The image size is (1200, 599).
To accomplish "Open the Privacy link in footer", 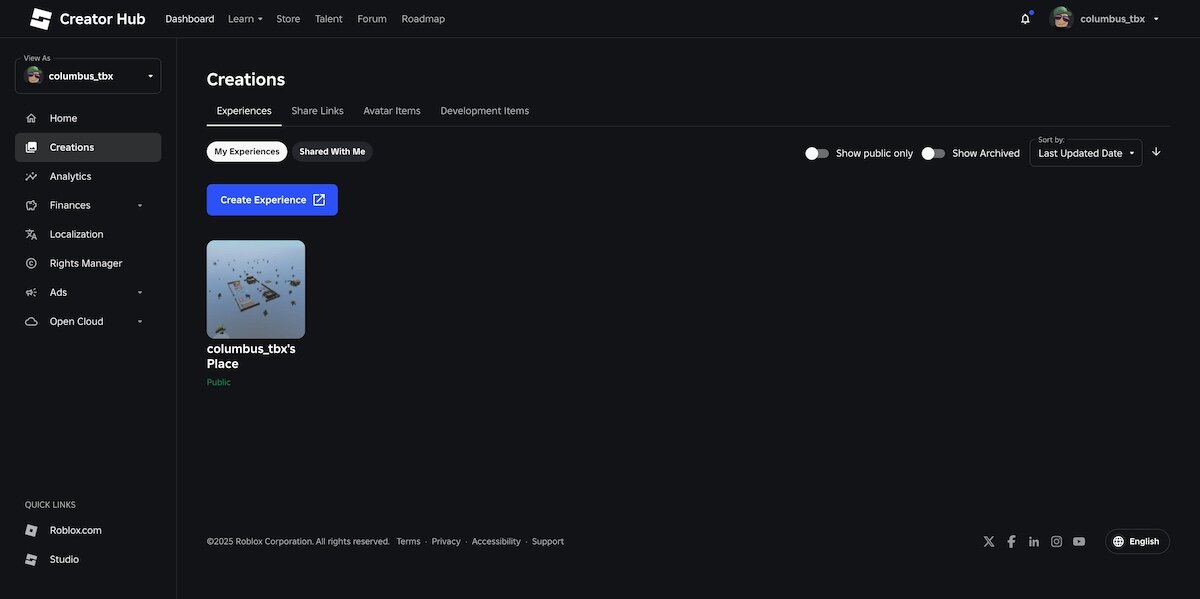I will click(446, 542).
